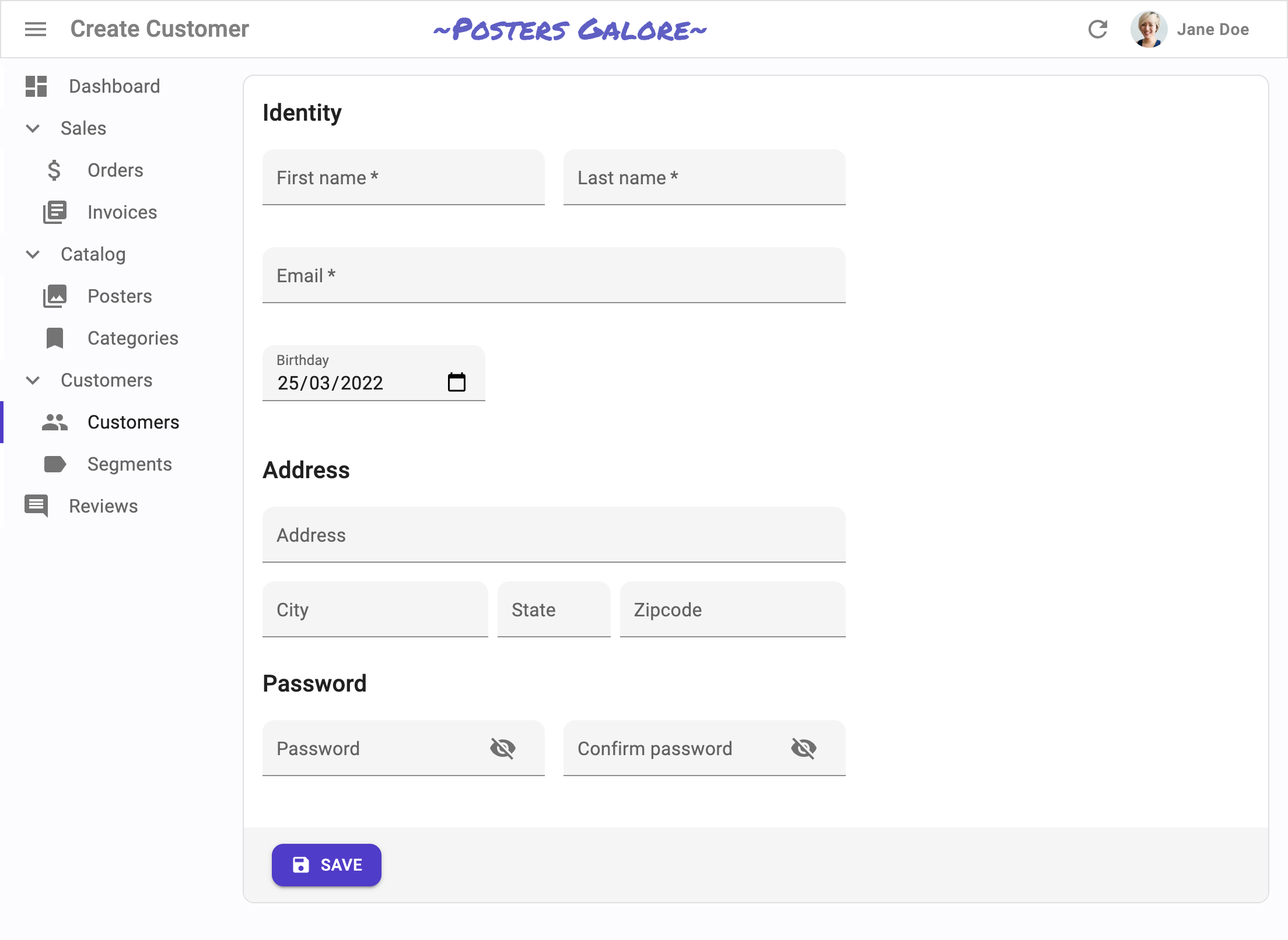Open Reviews using the comment icon
1288x940 pixels.
pyautogui.click(x=36, y=506)
